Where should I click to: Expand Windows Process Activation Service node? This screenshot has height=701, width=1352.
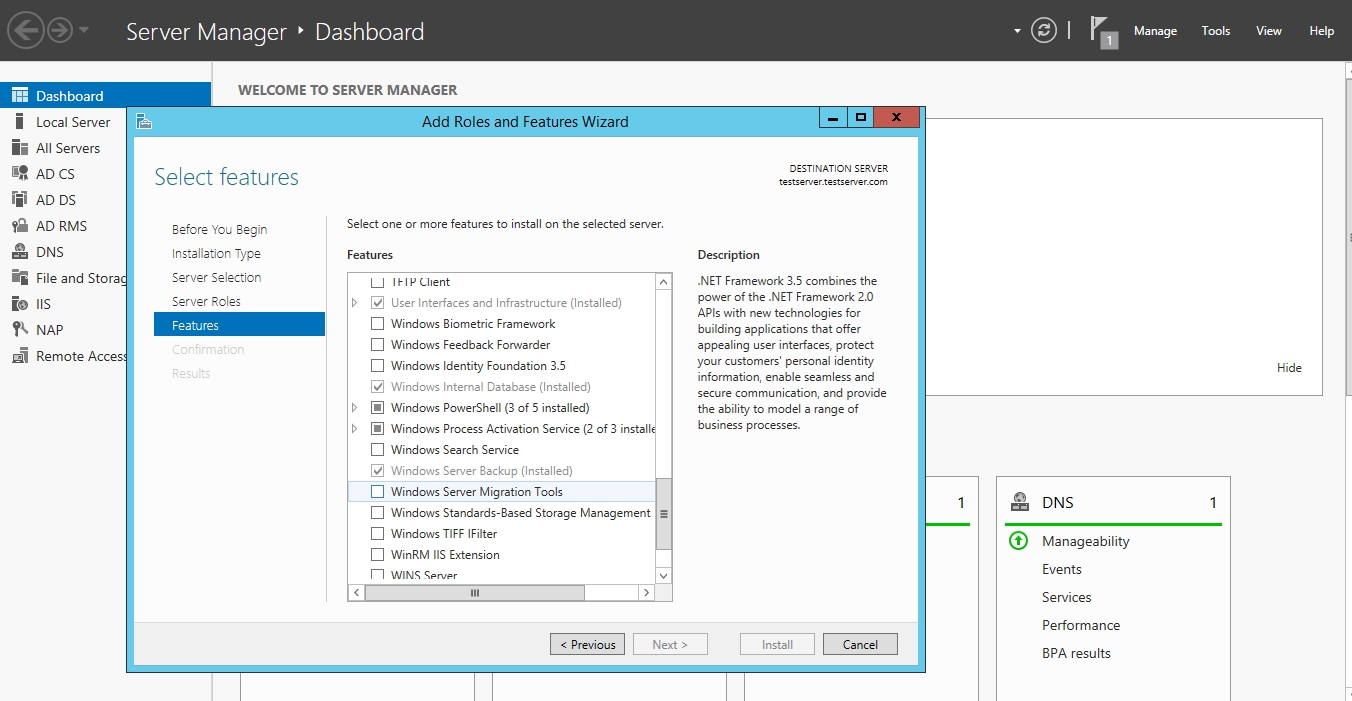354,429
